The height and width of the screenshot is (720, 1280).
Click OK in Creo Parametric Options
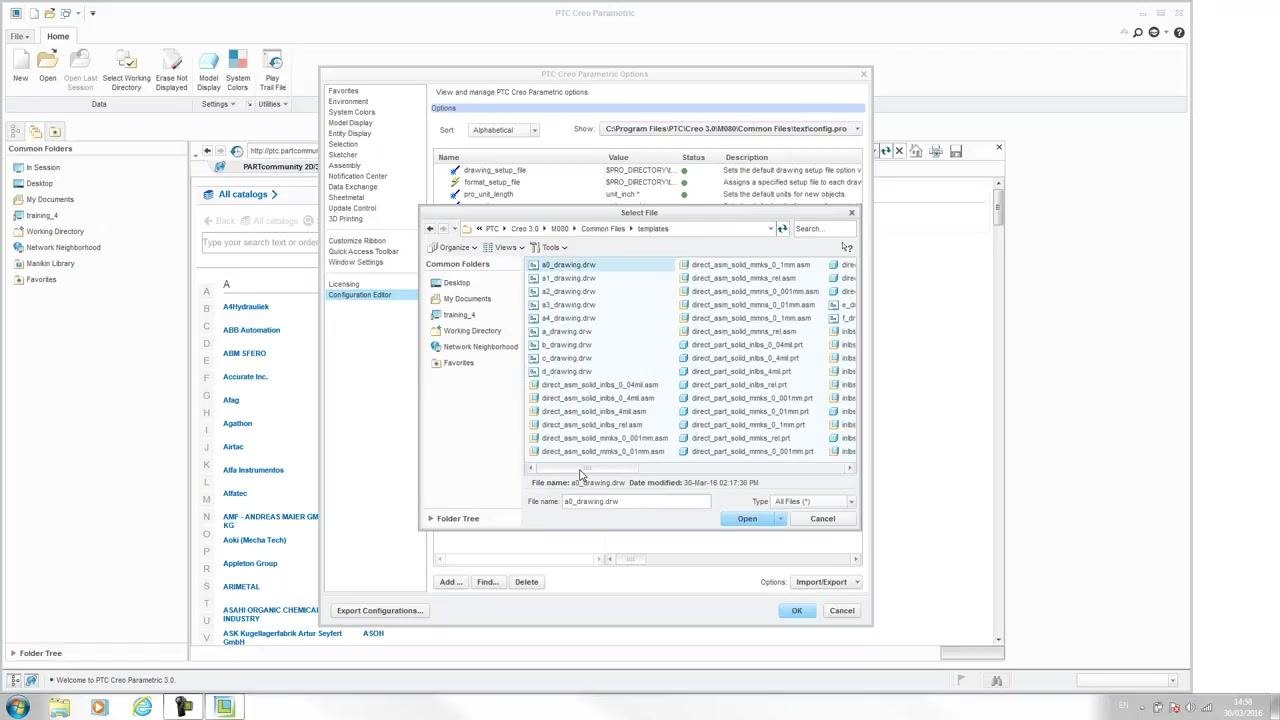pos(797,611)
